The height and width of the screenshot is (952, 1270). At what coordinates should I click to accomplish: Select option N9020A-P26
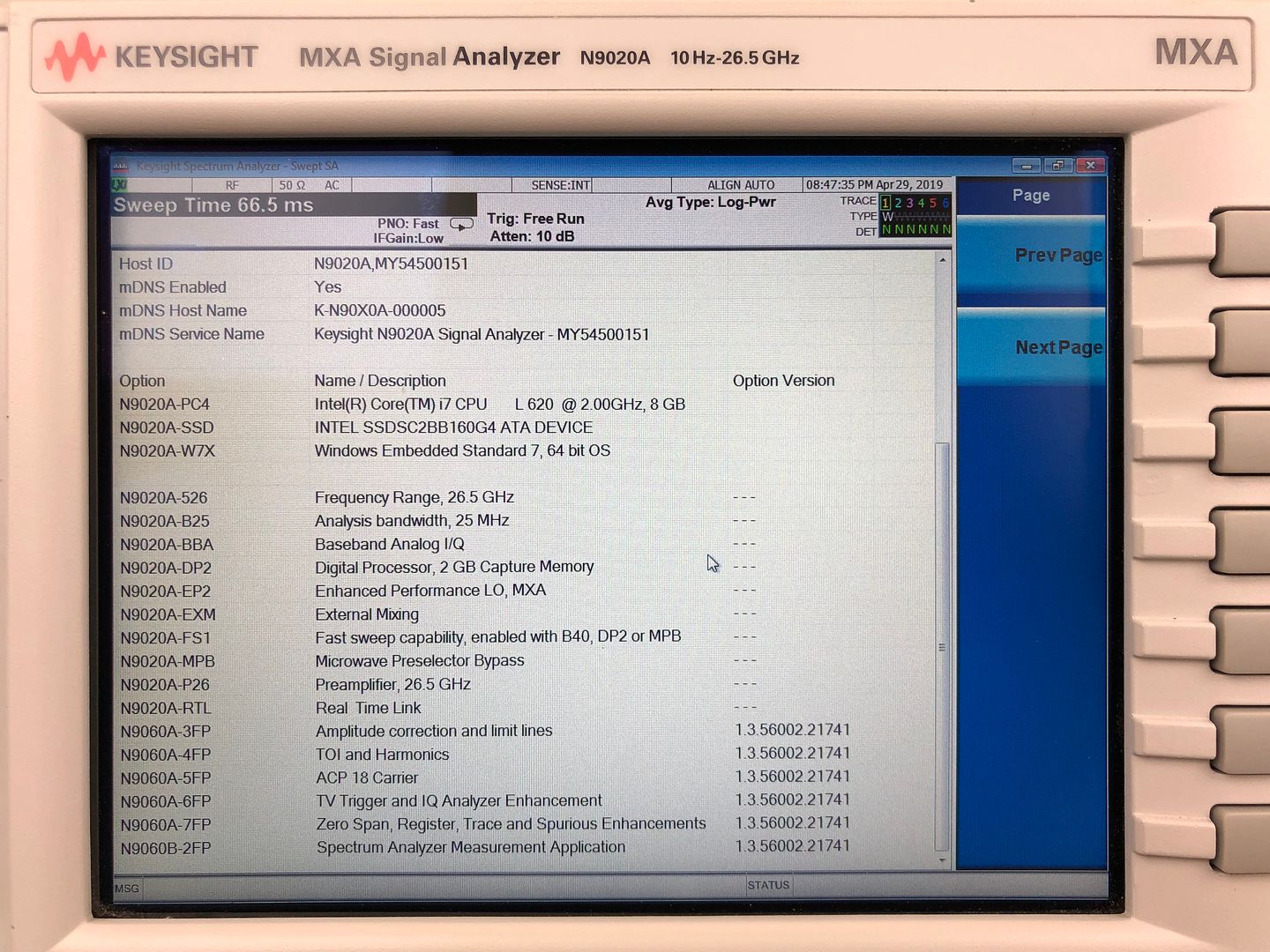(x=165, y=685)
